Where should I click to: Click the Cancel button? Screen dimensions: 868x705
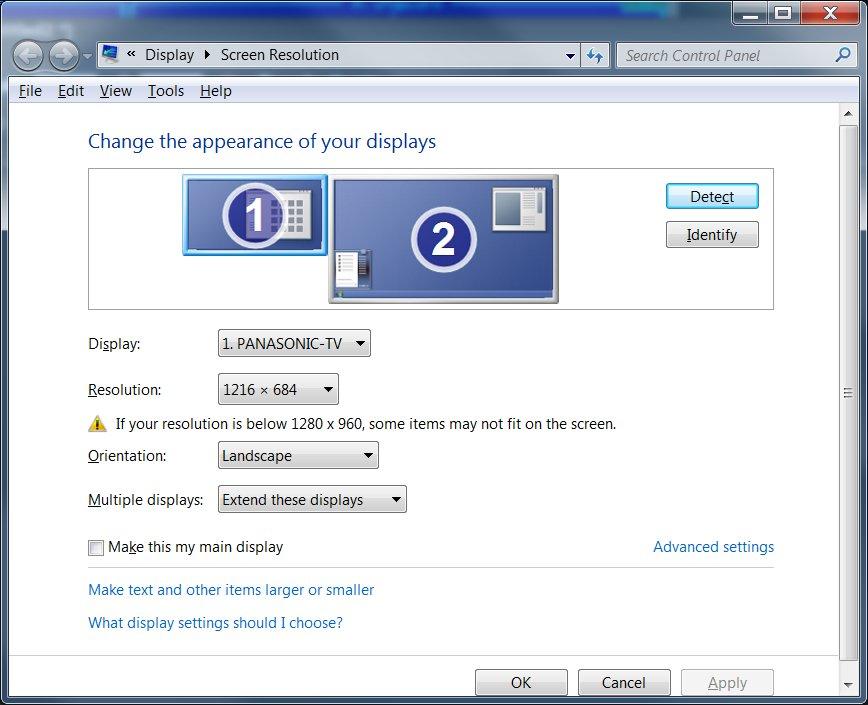pos(624,682)
